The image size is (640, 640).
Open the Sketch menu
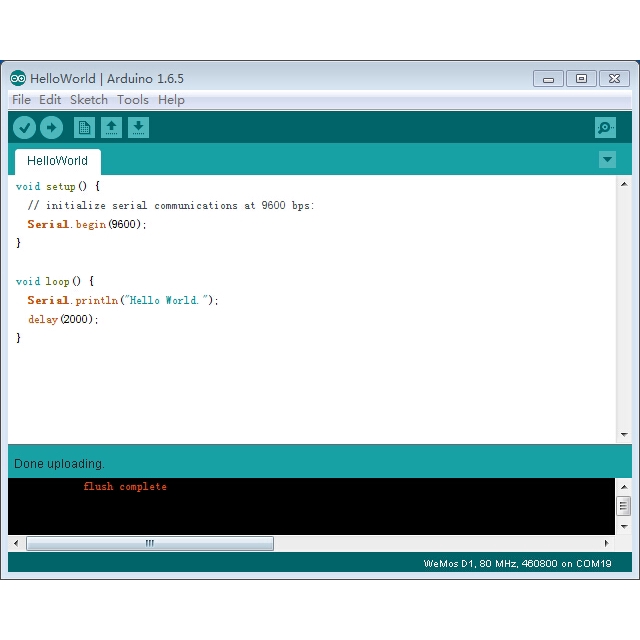[89, 100]
